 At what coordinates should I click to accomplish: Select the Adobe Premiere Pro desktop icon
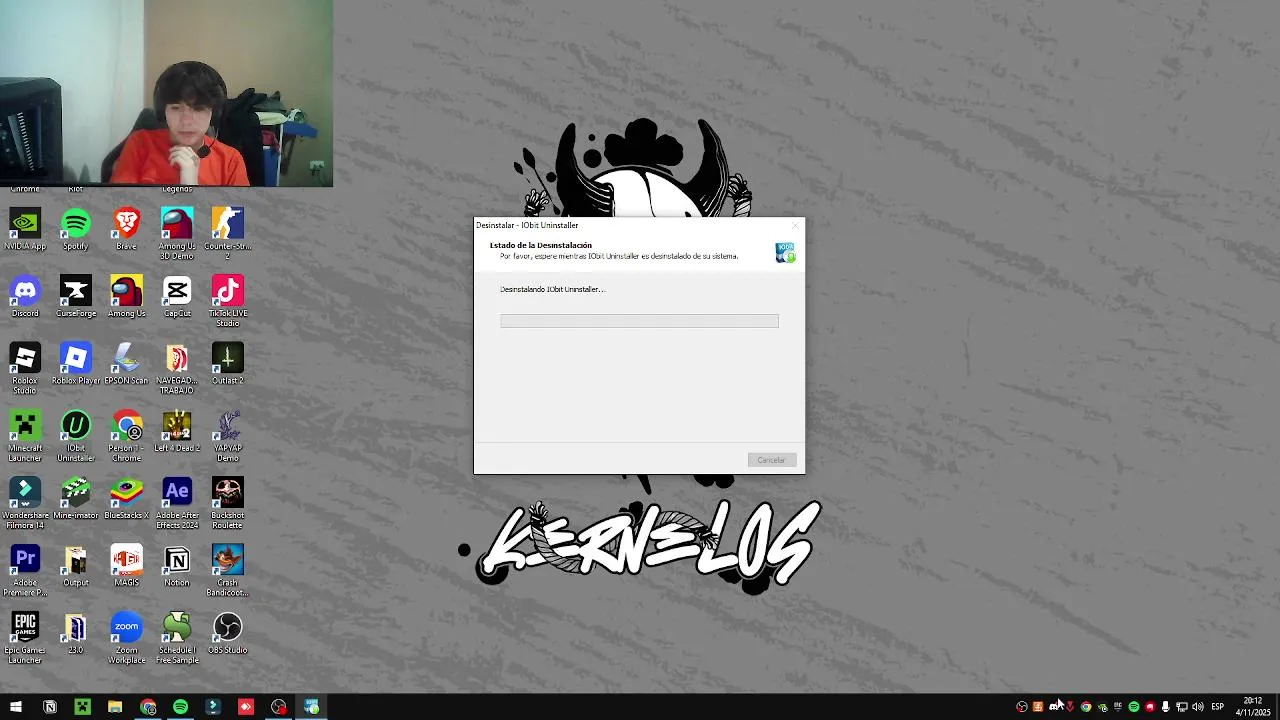25,569
